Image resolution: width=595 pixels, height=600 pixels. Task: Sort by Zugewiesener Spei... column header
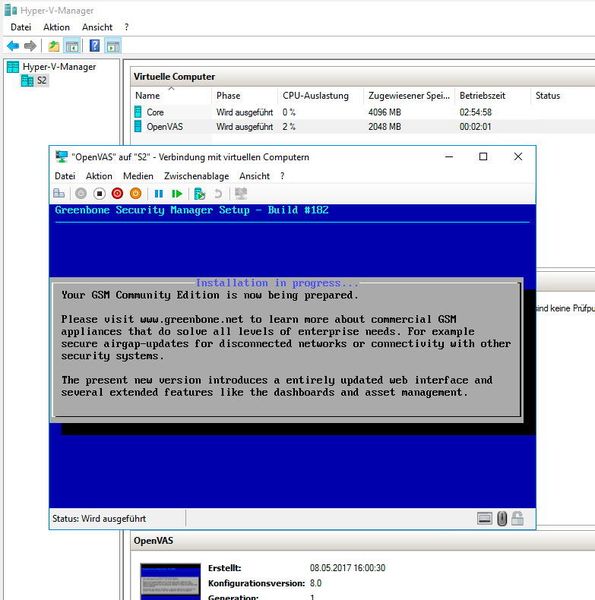point(409,96)
